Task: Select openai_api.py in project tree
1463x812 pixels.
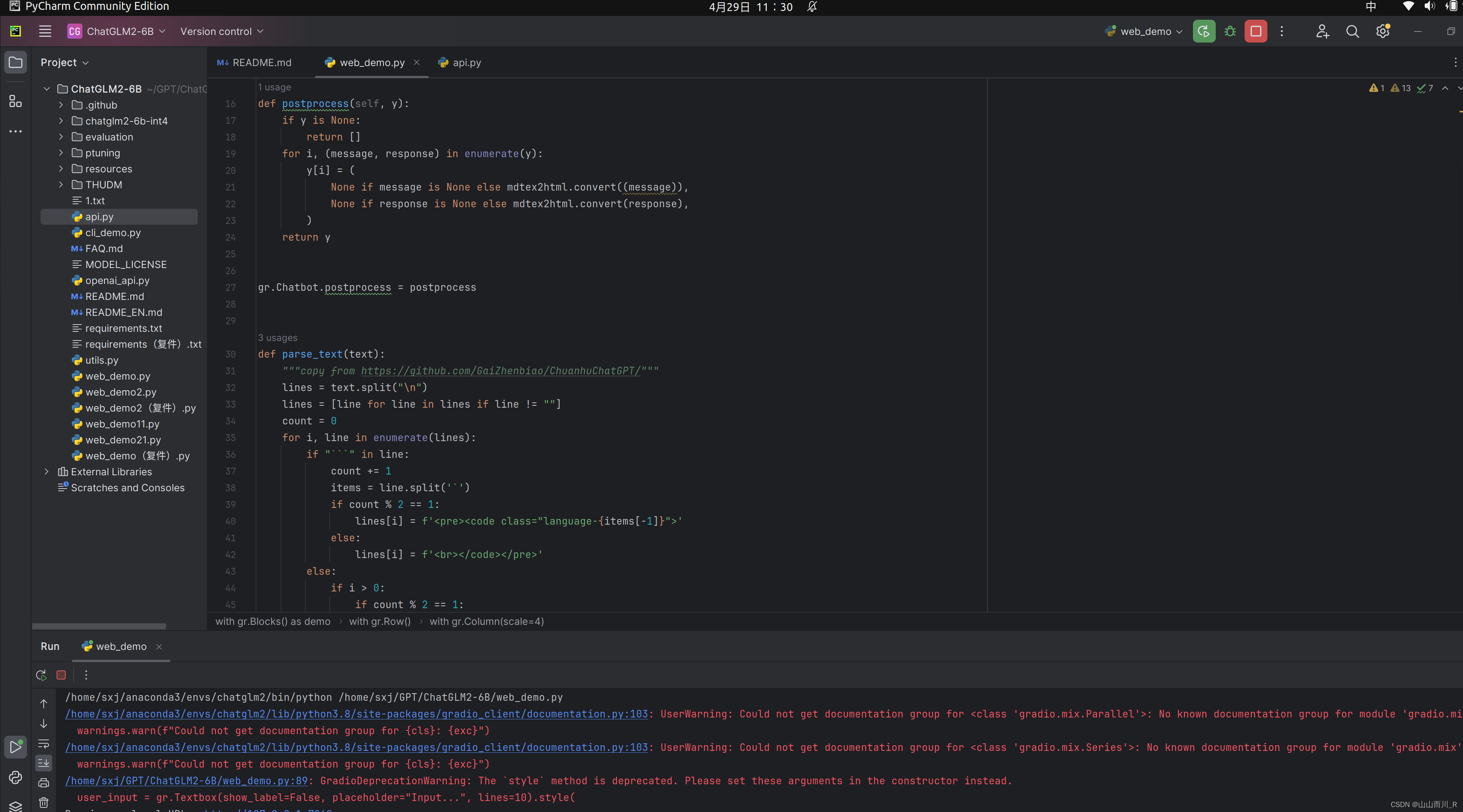Action: click(118, 281)
